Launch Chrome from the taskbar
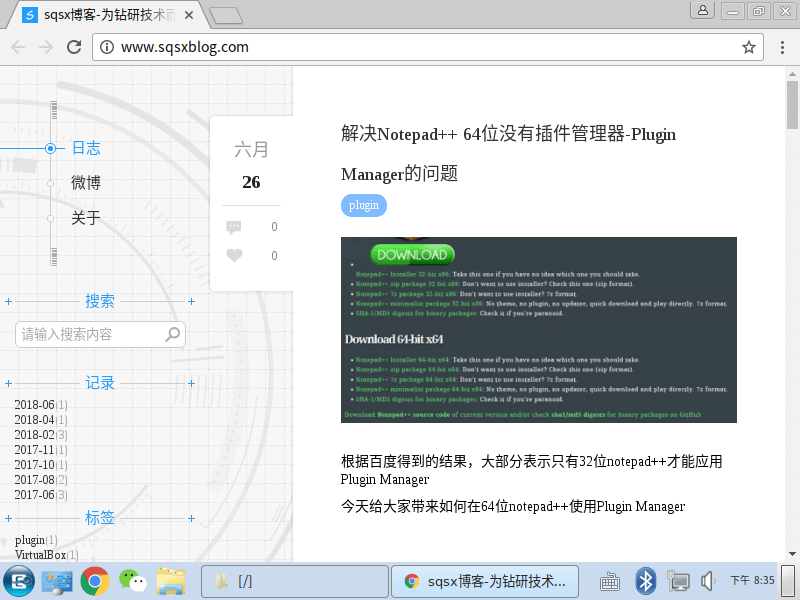The width and height of the screenshot is (800, 600). coord(95,581)
